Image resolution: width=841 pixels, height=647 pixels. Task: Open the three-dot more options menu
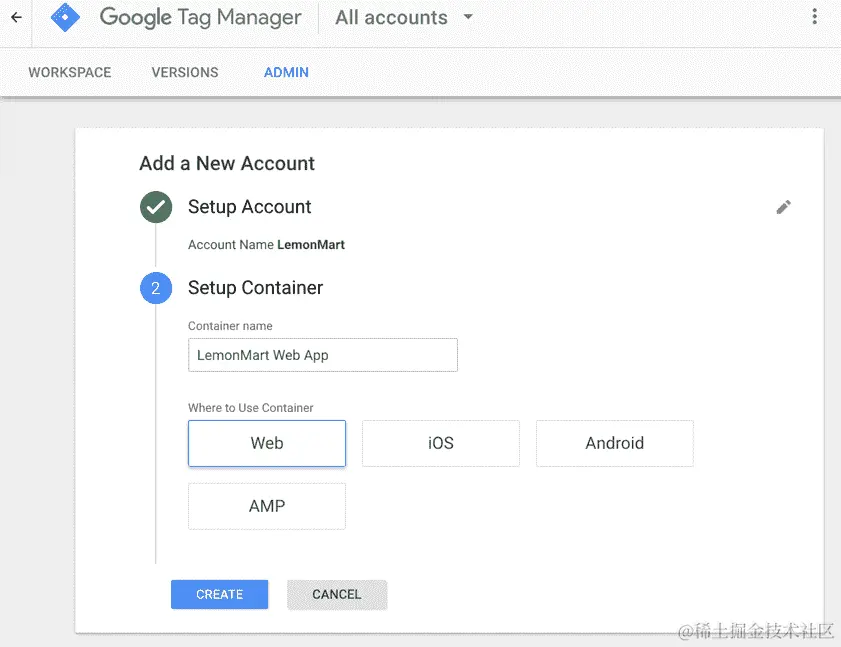[814, 17]
